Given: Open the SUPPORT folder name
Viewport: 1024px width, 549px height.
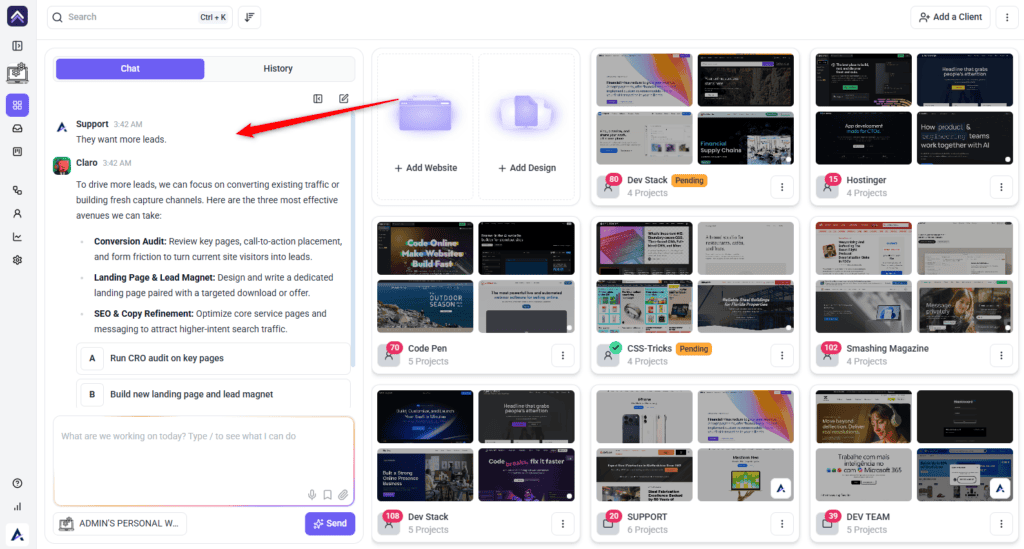Looking at the screenshot, I should point(647,517).
